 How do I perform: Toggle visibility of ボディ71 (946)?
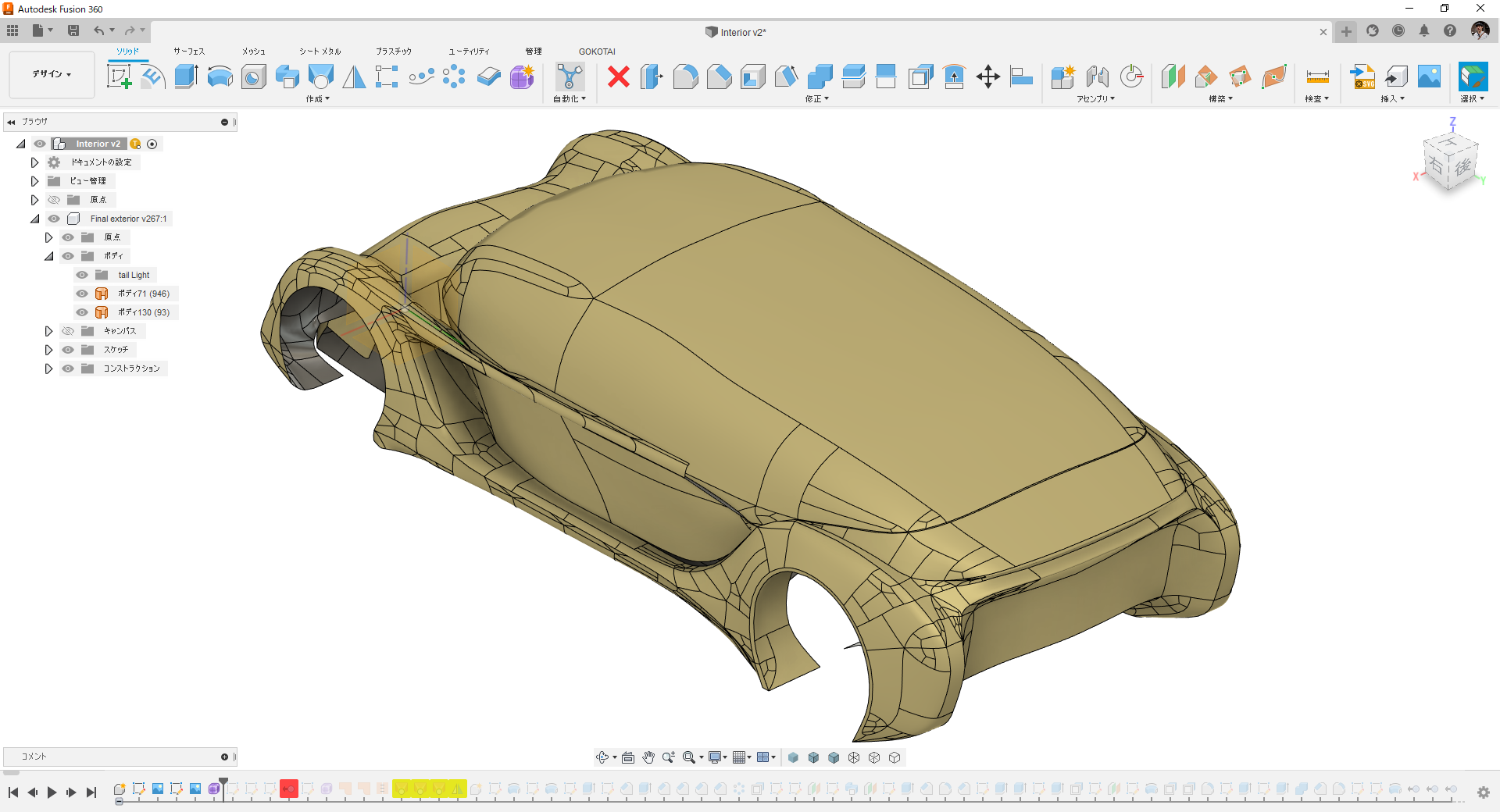pos(82,294)
